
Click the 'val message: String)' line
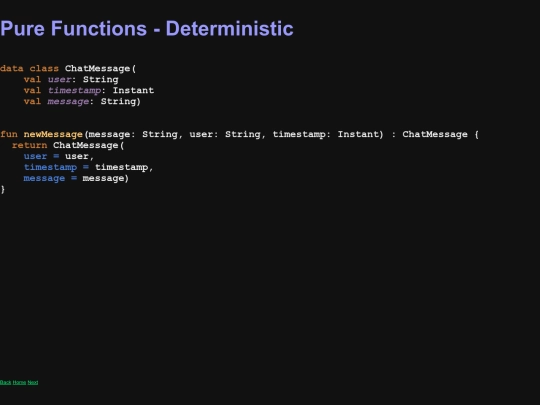(82, 102)
